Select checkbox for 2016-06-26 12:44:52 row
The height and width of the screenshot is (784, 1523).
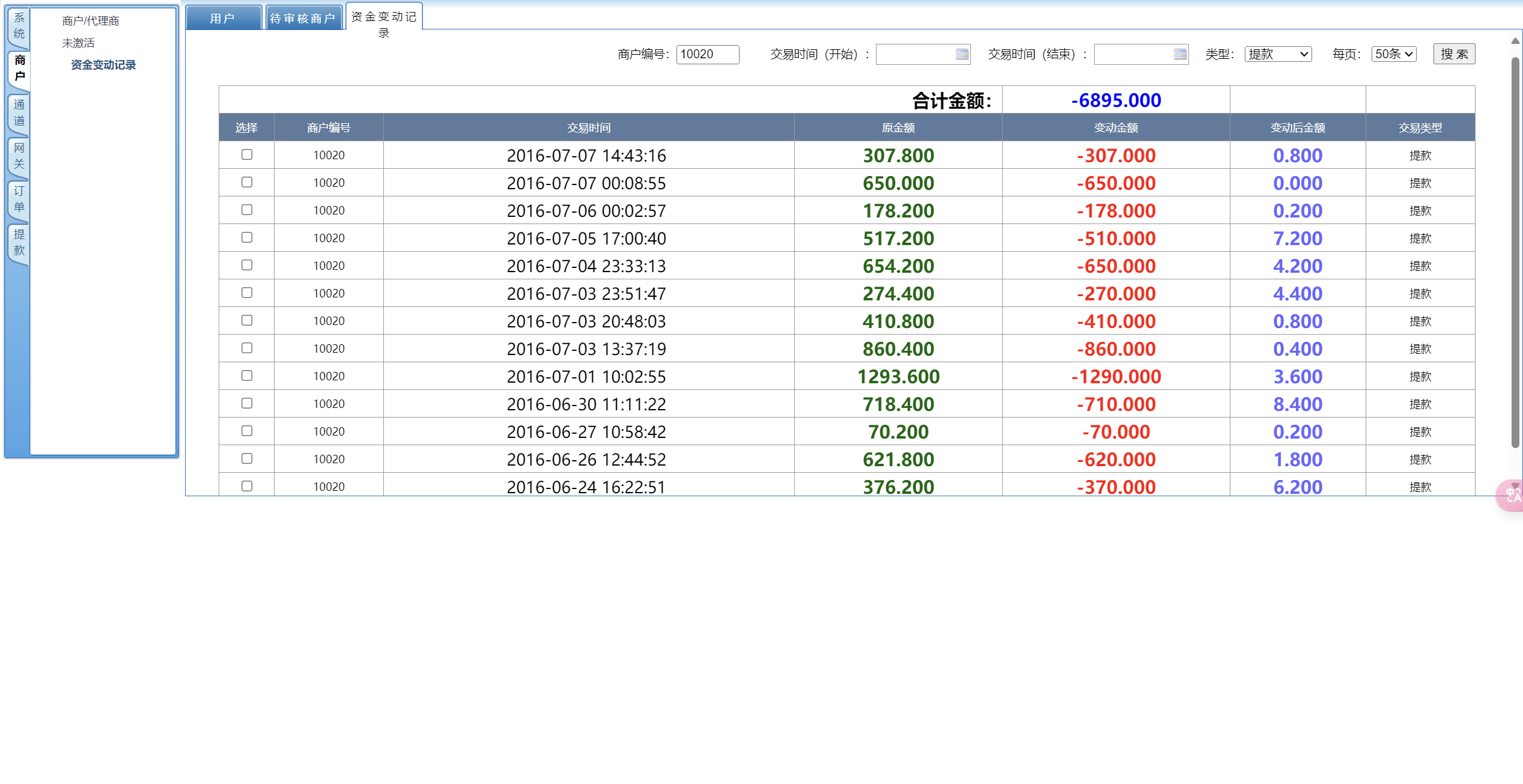tap(247, 458)
